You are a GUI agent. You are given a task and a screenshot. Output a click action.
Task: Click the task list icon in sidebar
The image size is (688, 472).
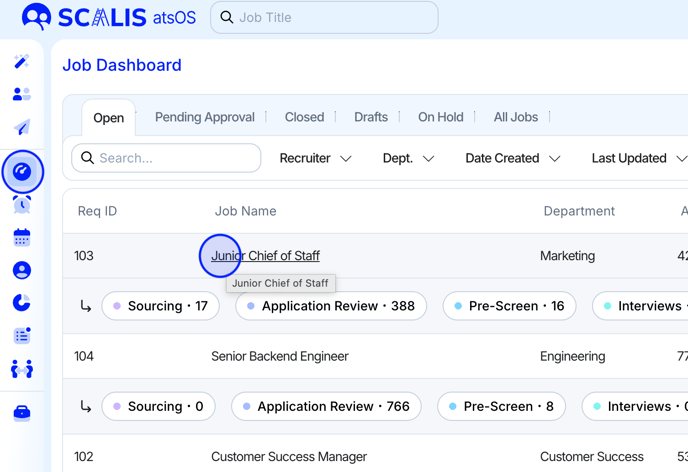22,335
